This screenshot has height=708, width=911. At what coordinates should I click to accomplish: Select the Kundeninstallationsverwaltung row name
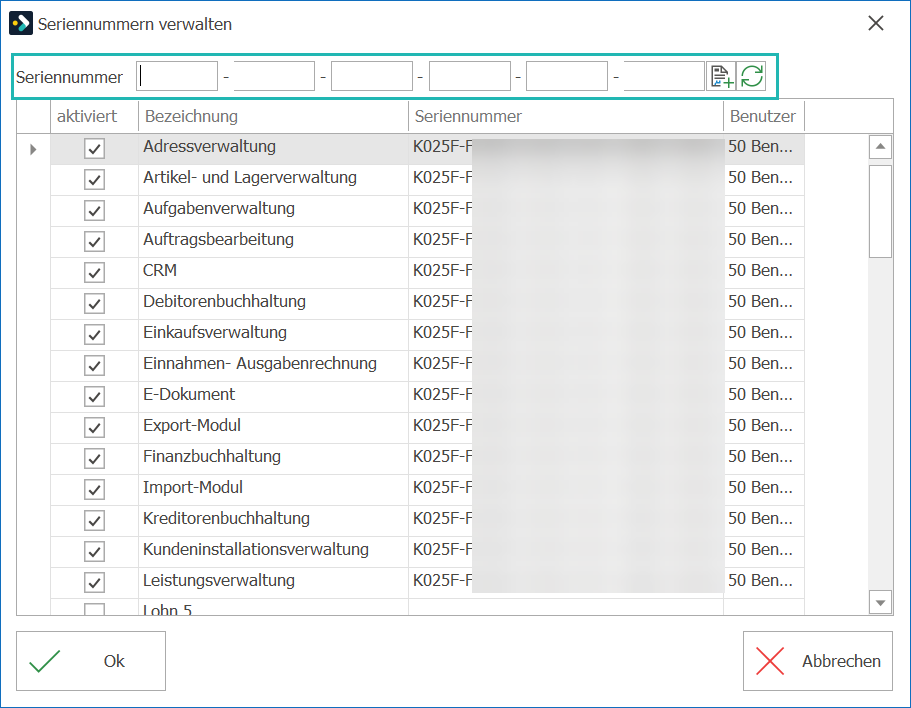coord(256,549)
